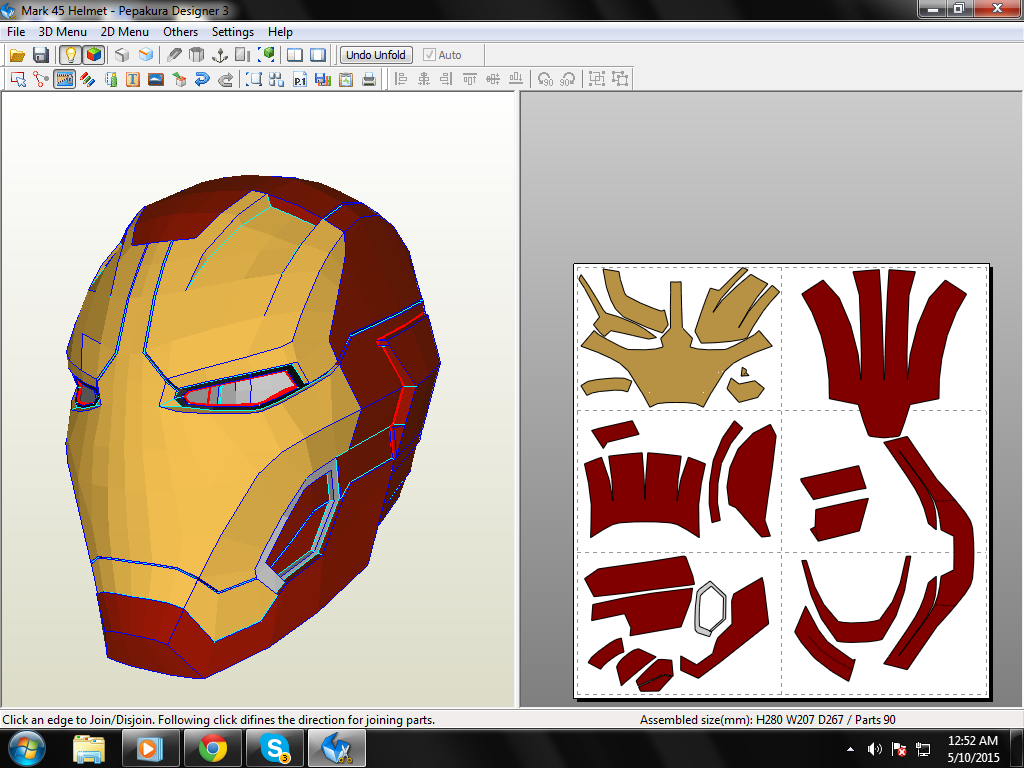The height and width of the screenshot is (768, 1024).
Task: Select the orange T text tool
Action: 133,79
